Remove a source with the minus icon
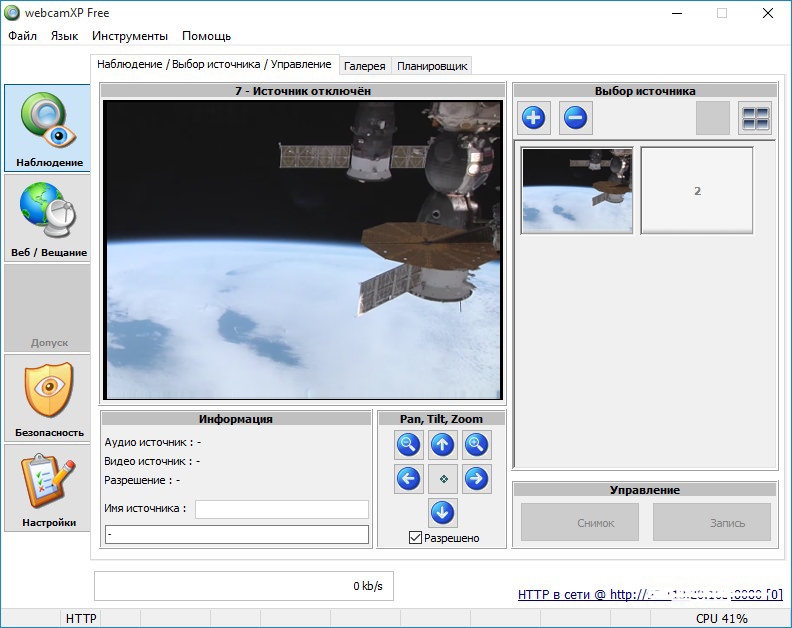 [575, 118]
